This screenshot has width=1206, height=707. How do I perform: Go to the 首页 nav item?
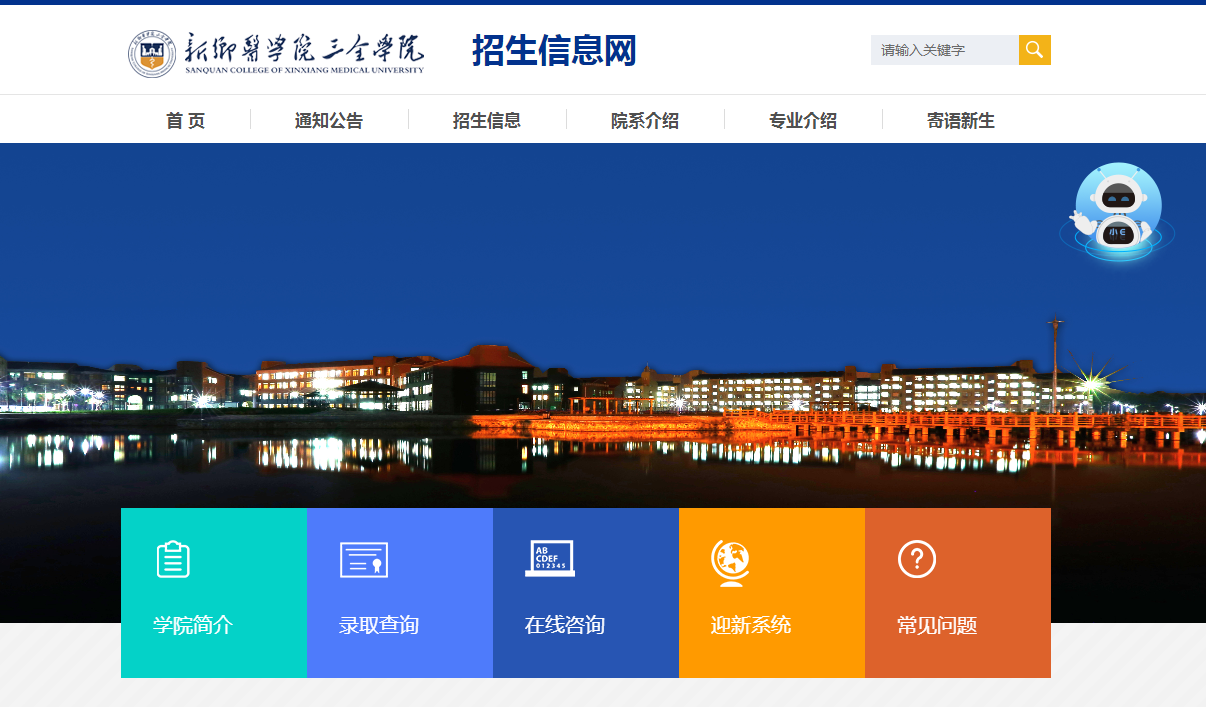click(x=185, y=121)
